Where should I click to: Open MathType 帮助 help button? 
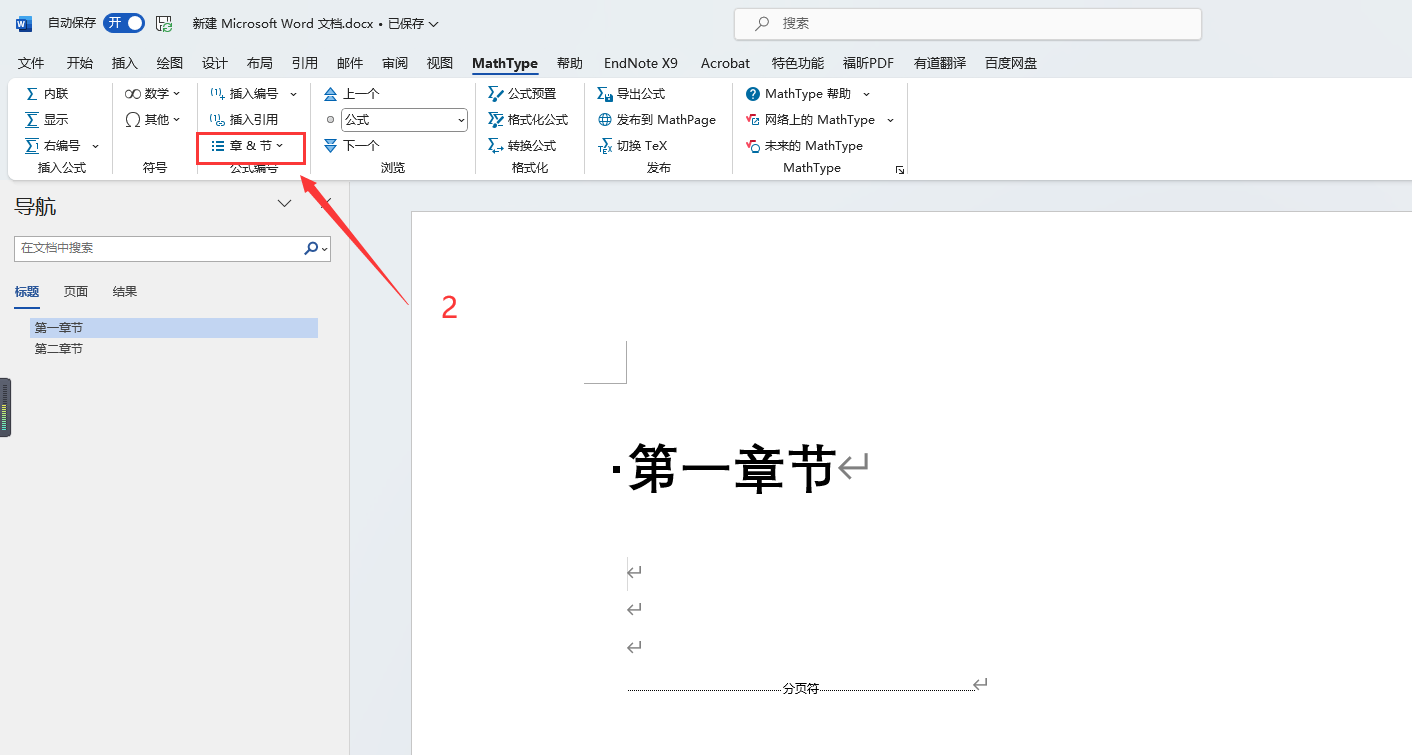(x=798, y=93)
